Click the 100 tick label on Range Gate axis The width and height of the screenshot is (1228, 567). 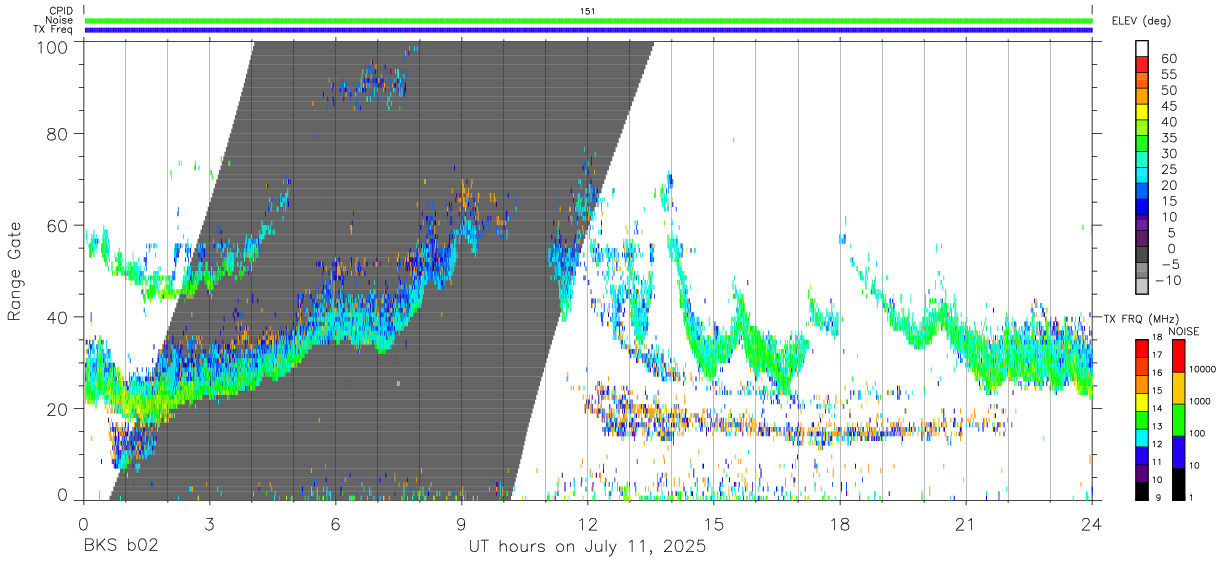(x=54, y=46)
